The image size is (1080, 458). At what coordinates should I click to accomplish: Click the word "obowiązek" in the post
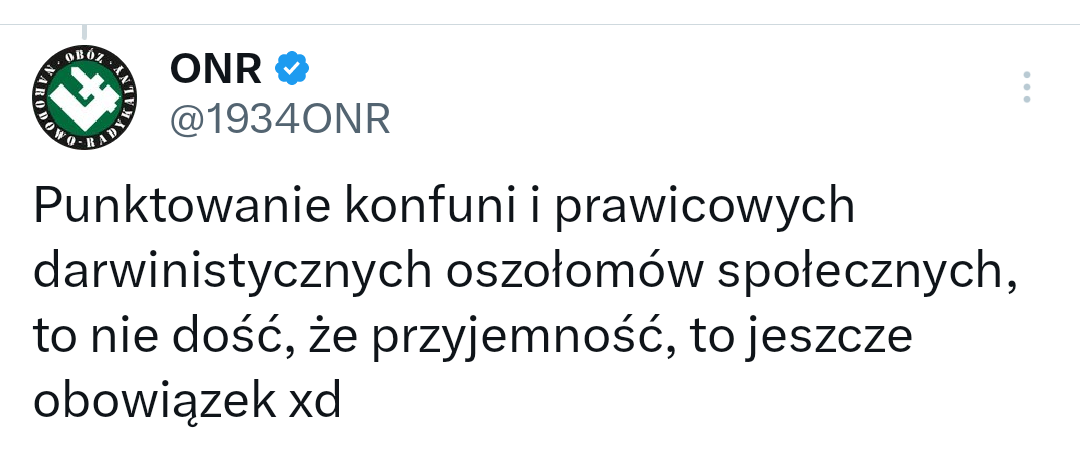click(140, 403)
